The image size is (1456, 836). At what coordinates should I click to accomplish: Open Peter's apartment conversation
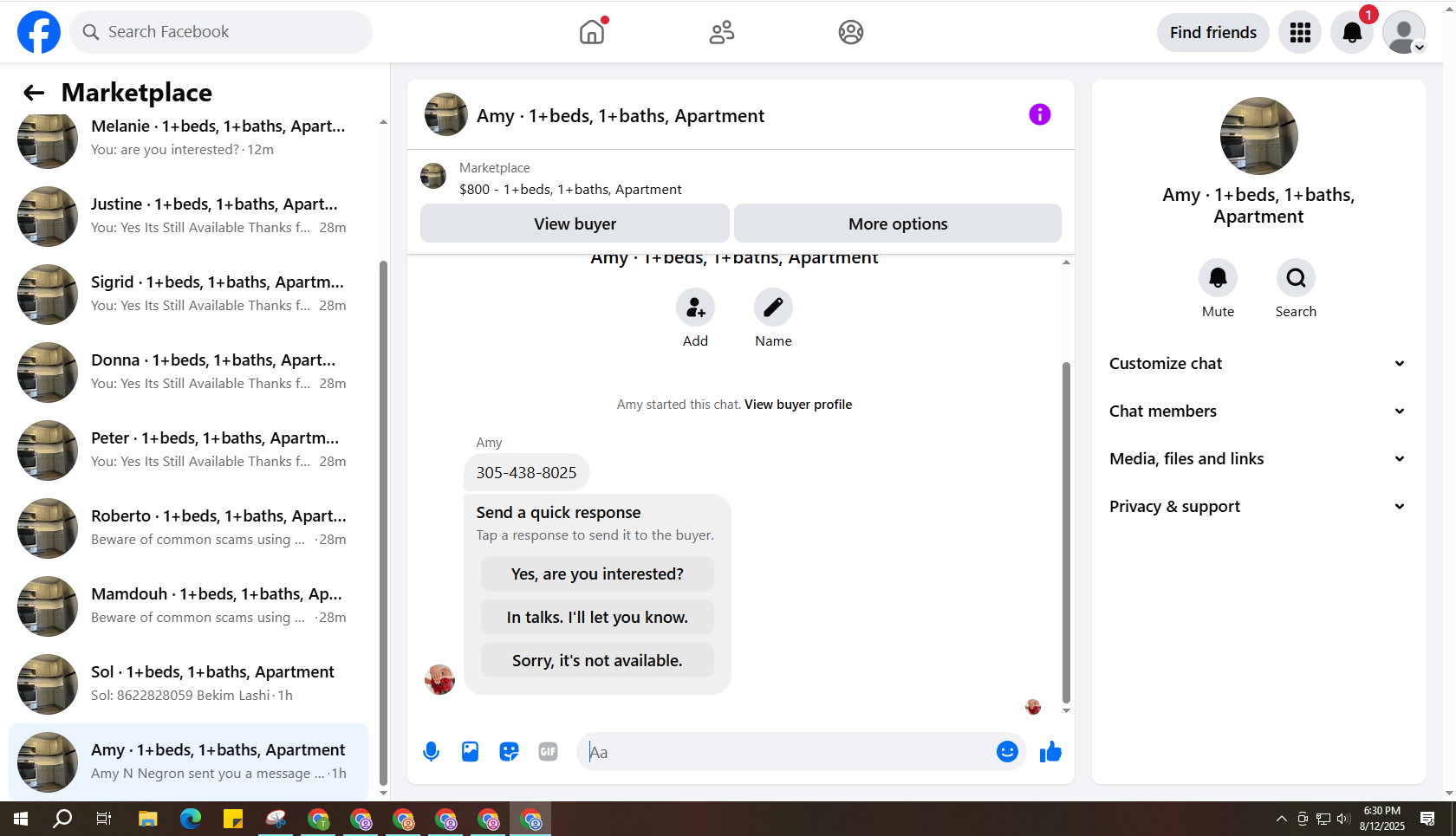[x=189, y=450]
